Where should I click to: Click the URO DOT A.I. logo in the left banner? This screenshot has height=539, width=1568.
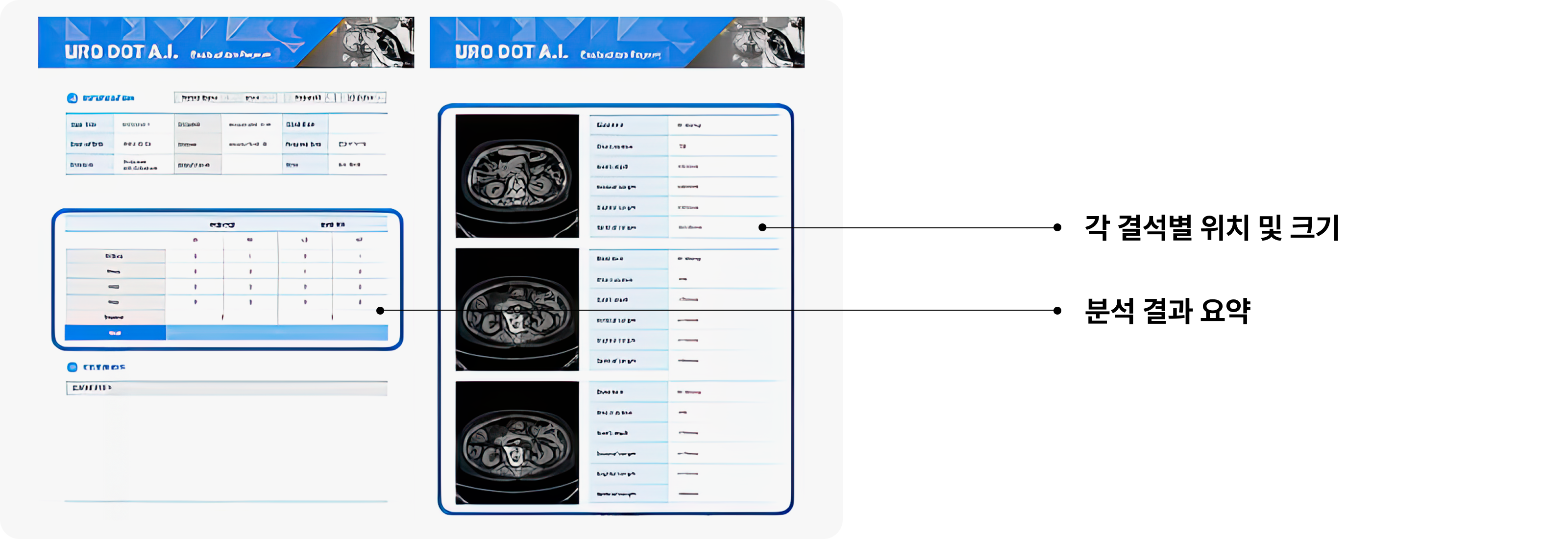(x=121, y=52)
